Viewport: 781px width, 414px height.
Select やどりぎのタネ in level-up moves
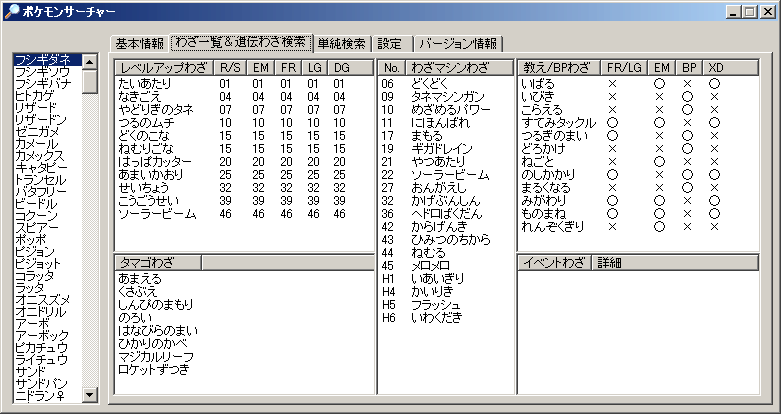coord(156,110)
